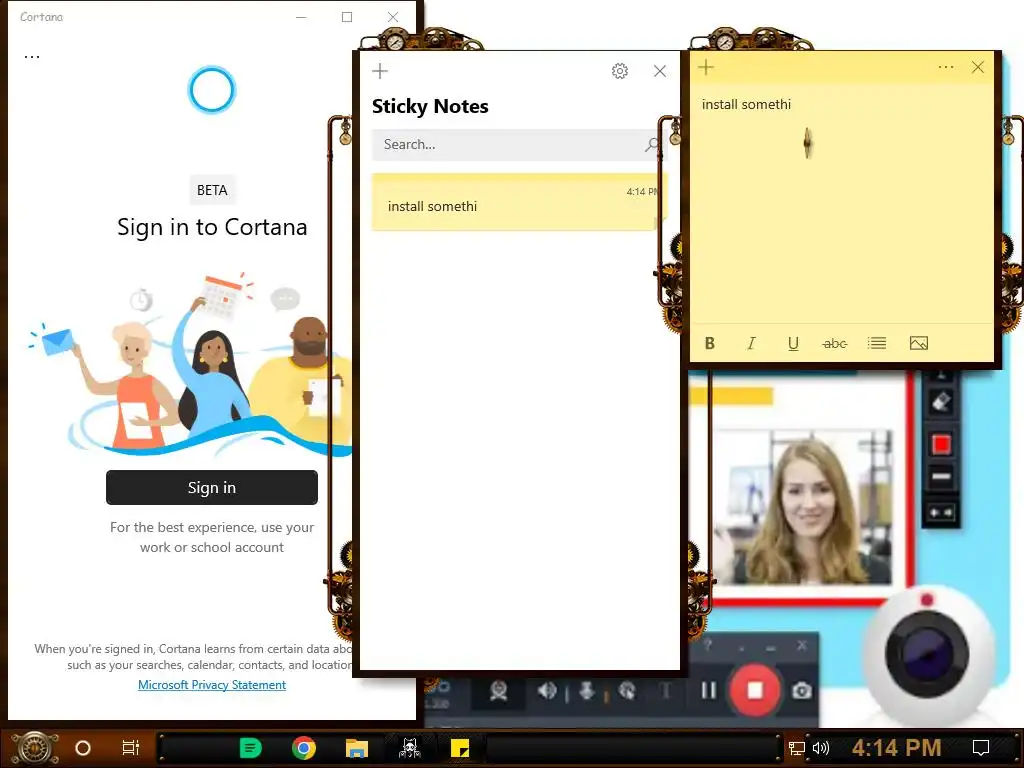Stop recording with the red stop button

pos(755,690)
